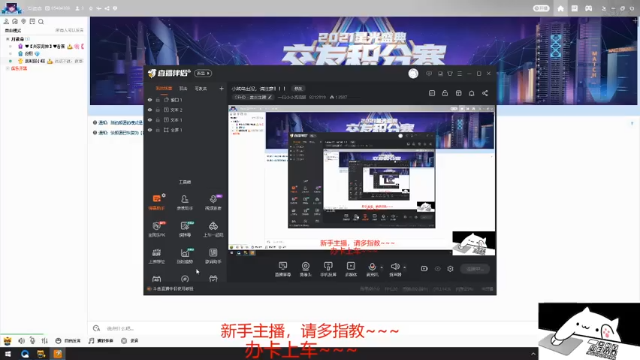Open the chart tool with green badge

184,256
